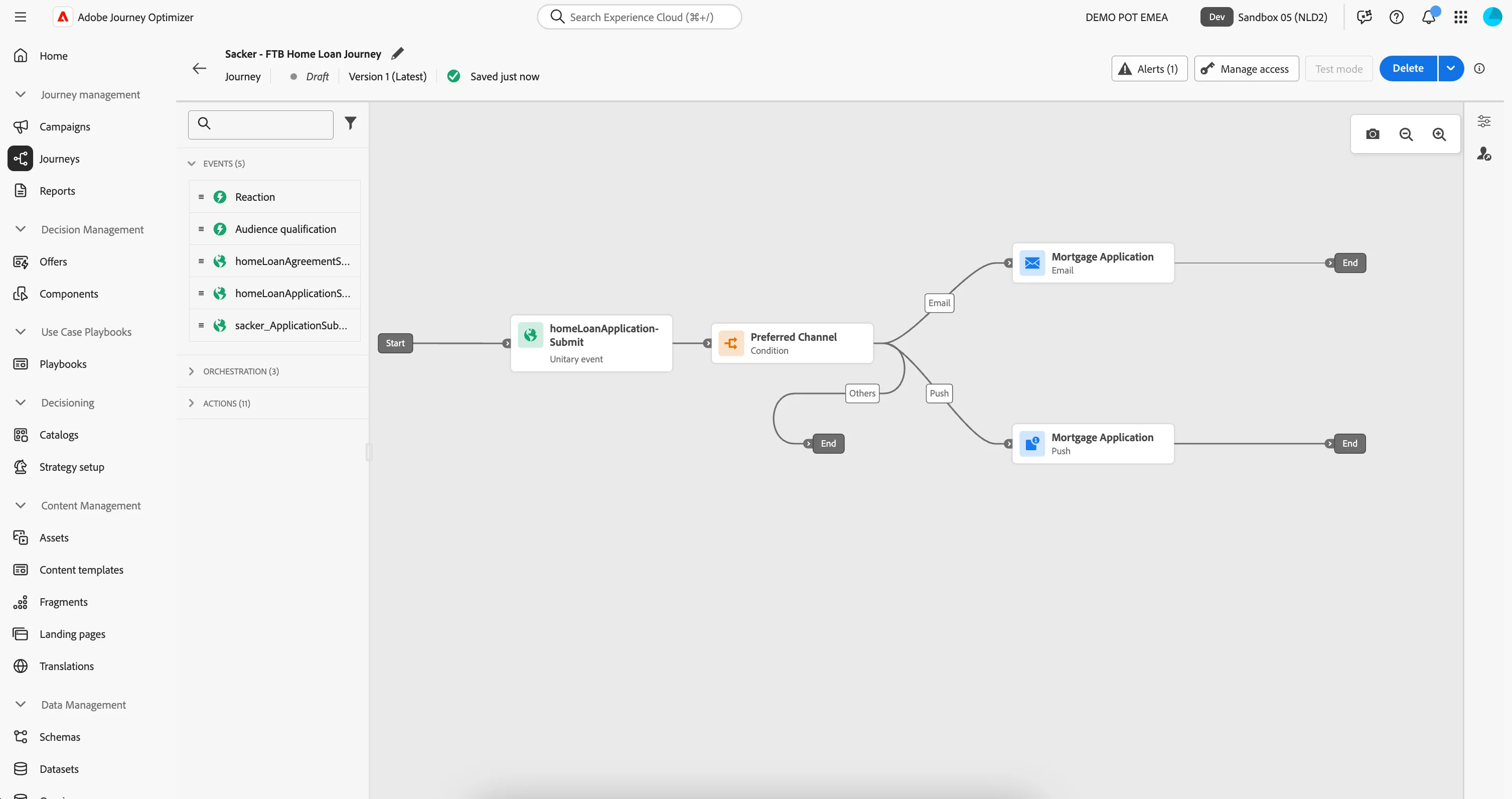Open the app switcher grid
The image size is (1512, 799).
[1461, 17]
